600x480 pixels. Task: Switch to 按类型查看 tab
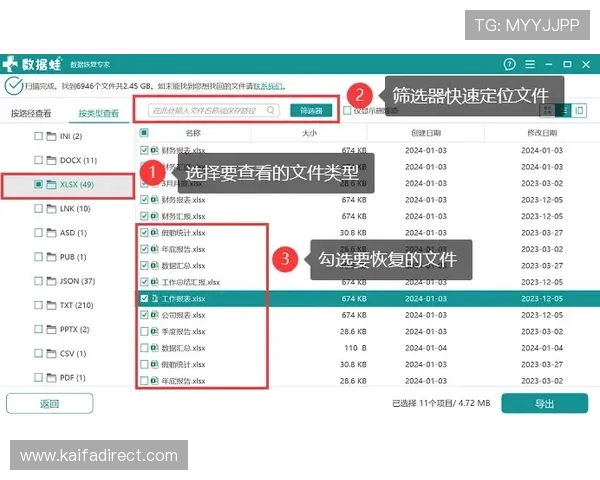(98, 113)
